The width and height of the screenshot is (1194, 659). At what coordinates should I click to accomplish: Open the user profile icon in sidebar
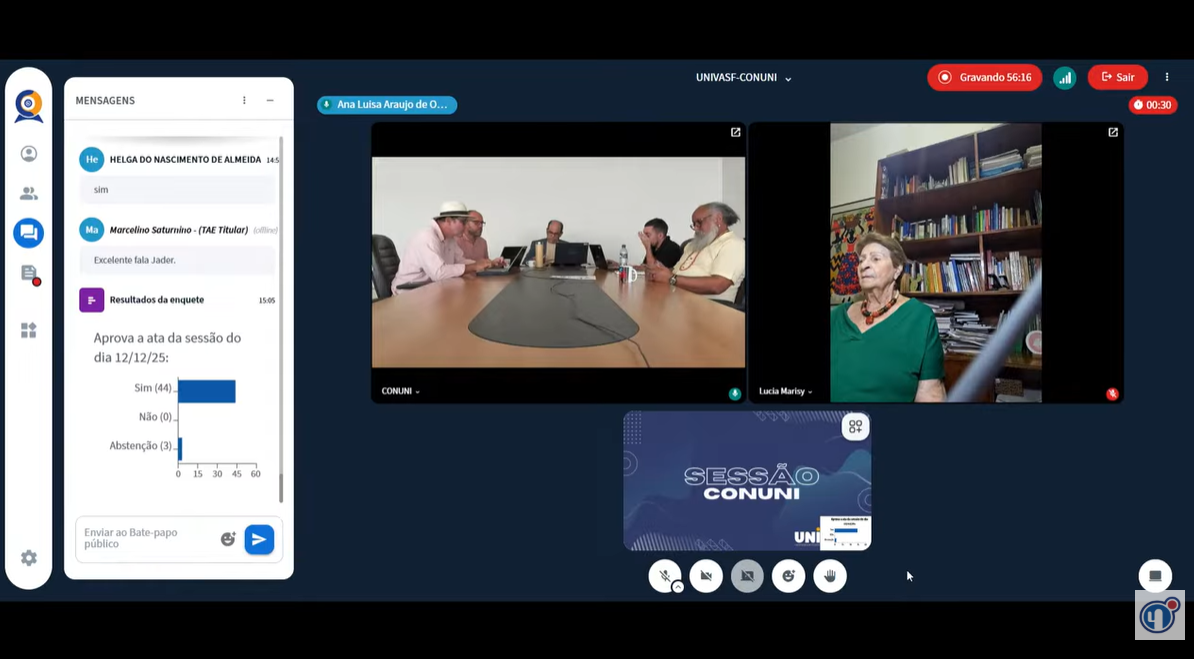(x=28, y=154)
